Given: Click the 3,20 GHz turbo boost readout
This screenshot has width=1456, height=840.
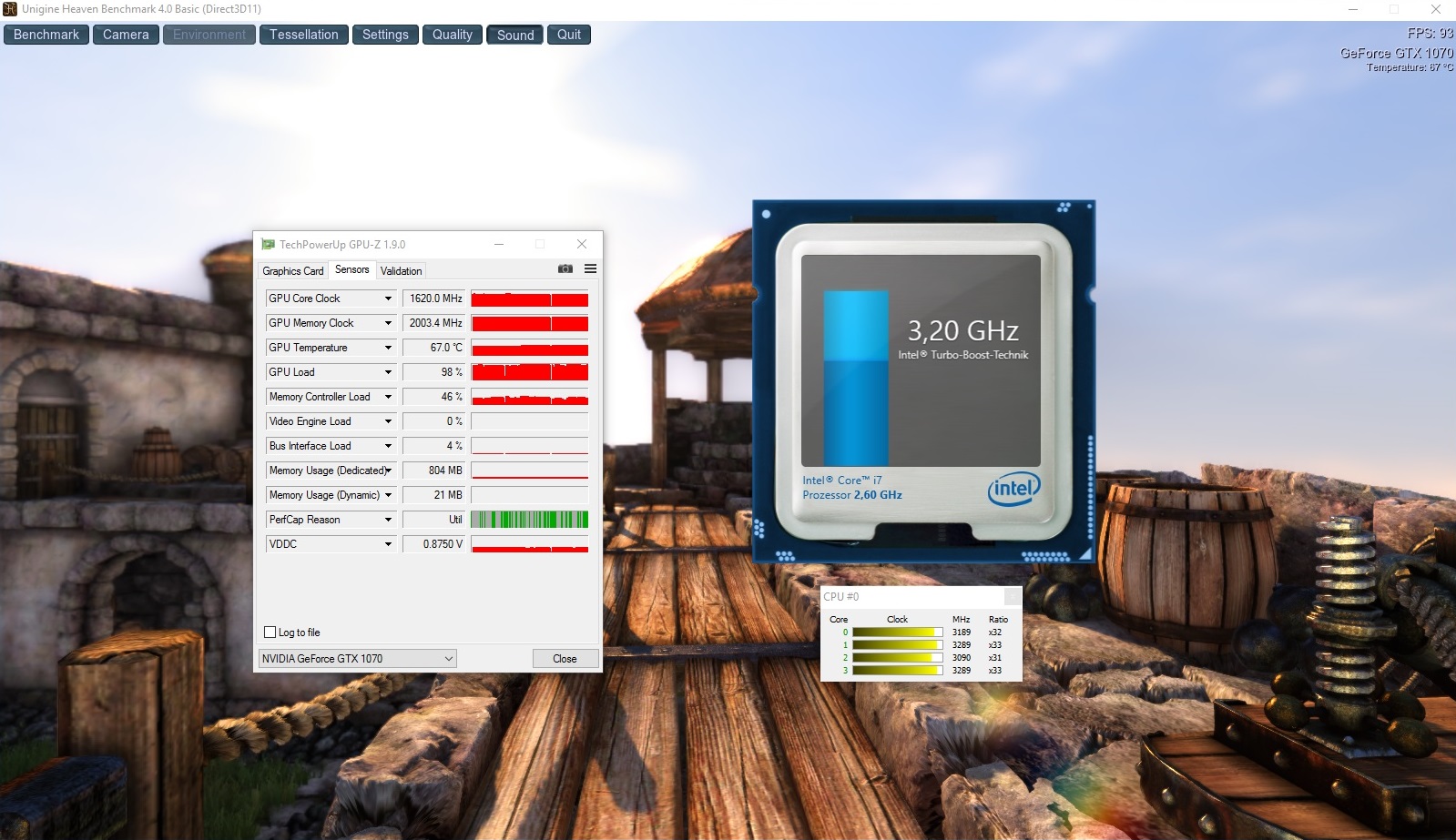Looking at the screenshot, I should 962,330.
